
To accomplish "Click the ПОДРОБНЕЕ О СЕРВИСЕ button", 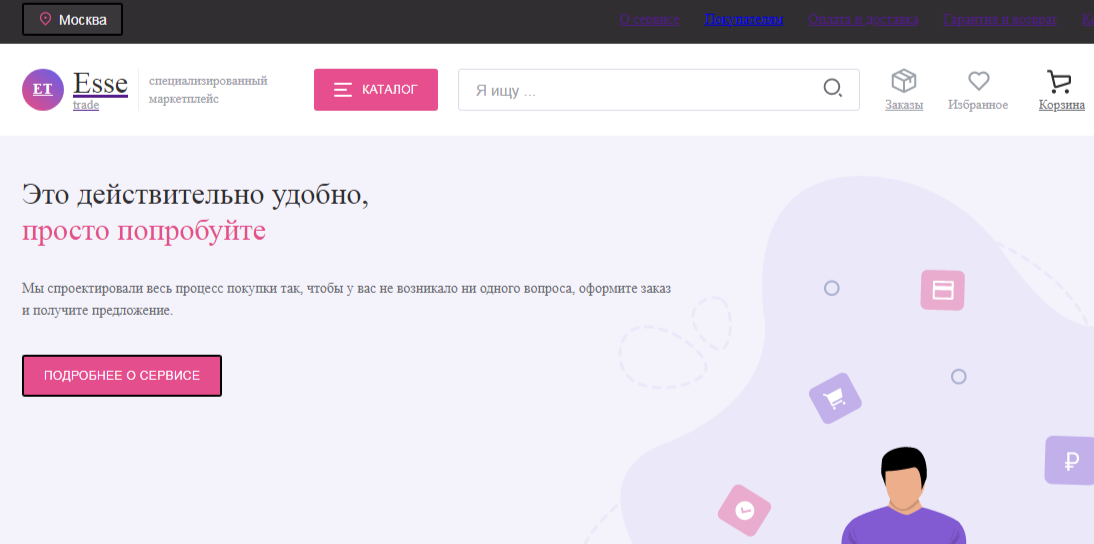I will coord(122,376).
